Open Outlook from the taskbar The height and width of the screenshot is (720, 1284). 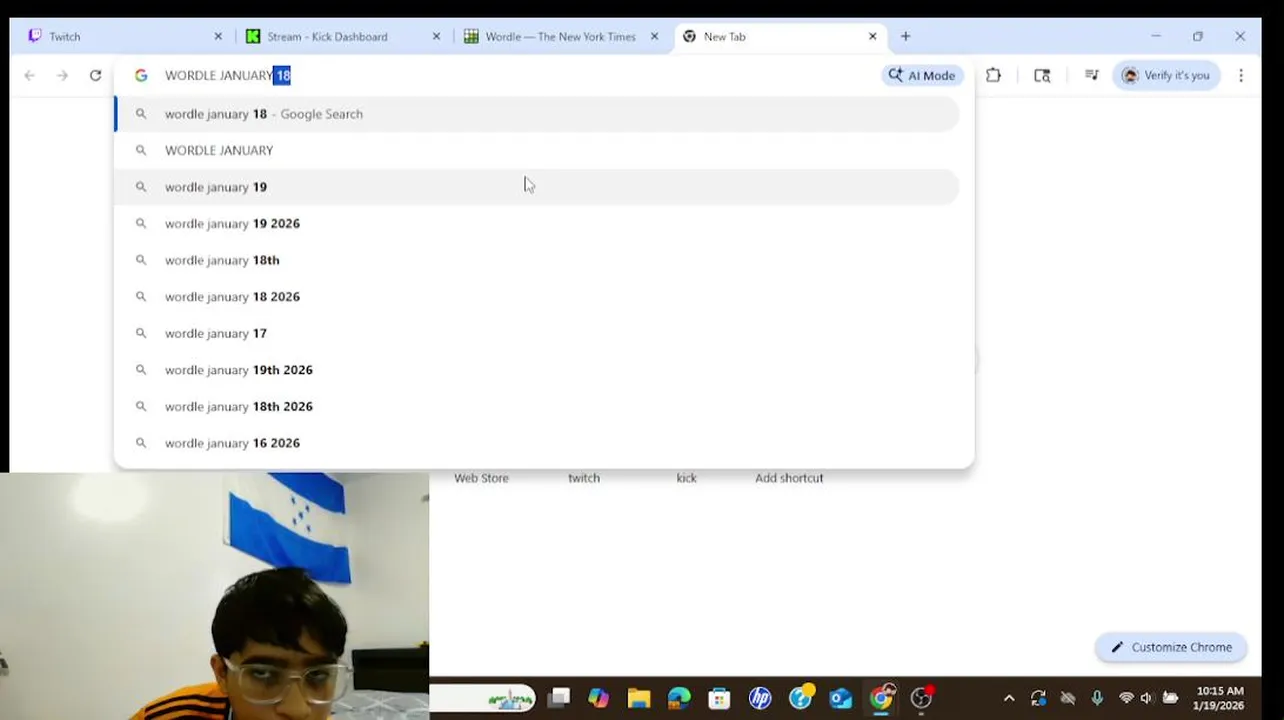(840, 697)
